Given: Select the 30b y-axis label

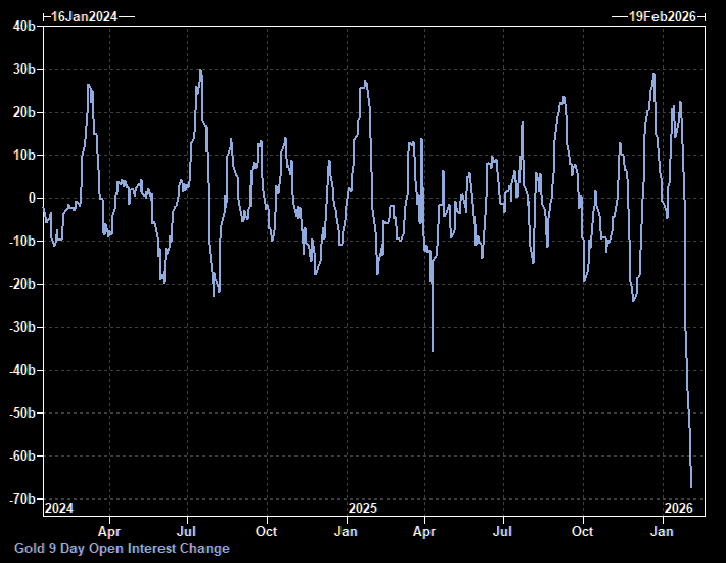Looking at the screenshot, I should (24, 70).
